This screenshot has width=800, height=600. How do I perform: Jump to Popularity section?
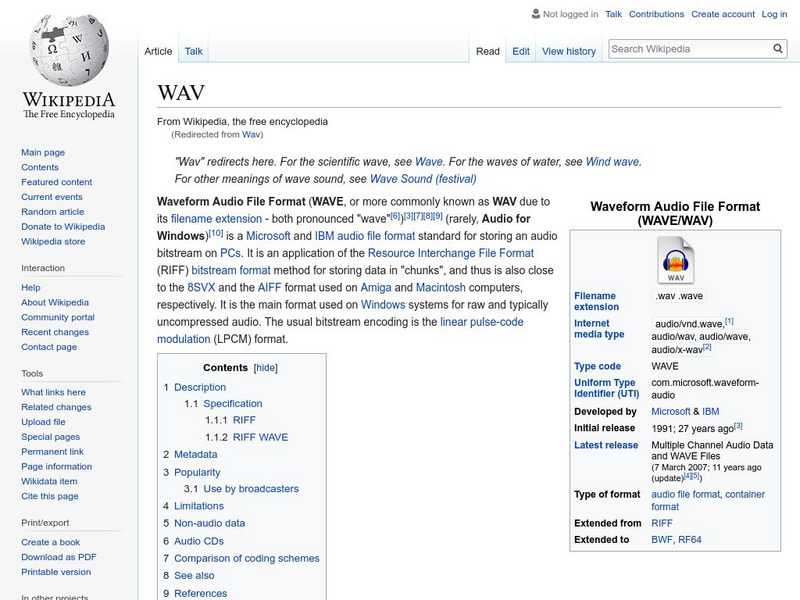[197, 472]
